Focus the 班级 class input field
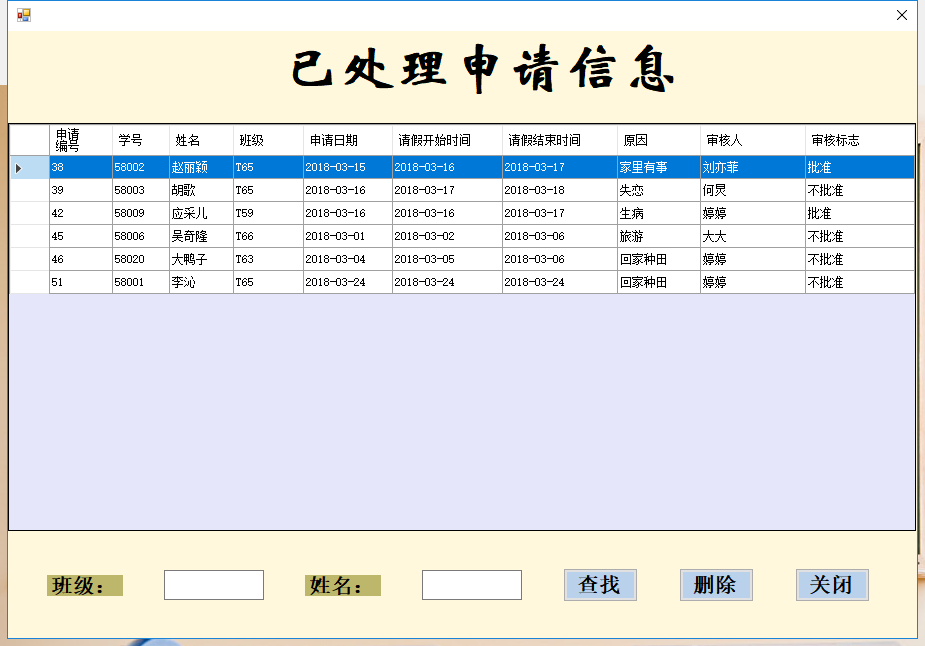Viewport: 925px width, 646px height. pyautogui.click(x=214, y=585)
